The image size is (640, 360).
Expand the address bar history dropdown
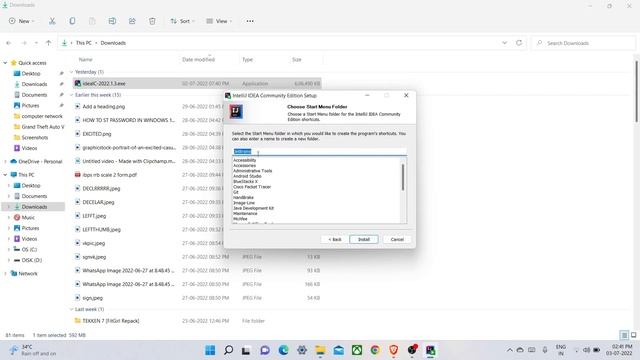coord(504,43)
